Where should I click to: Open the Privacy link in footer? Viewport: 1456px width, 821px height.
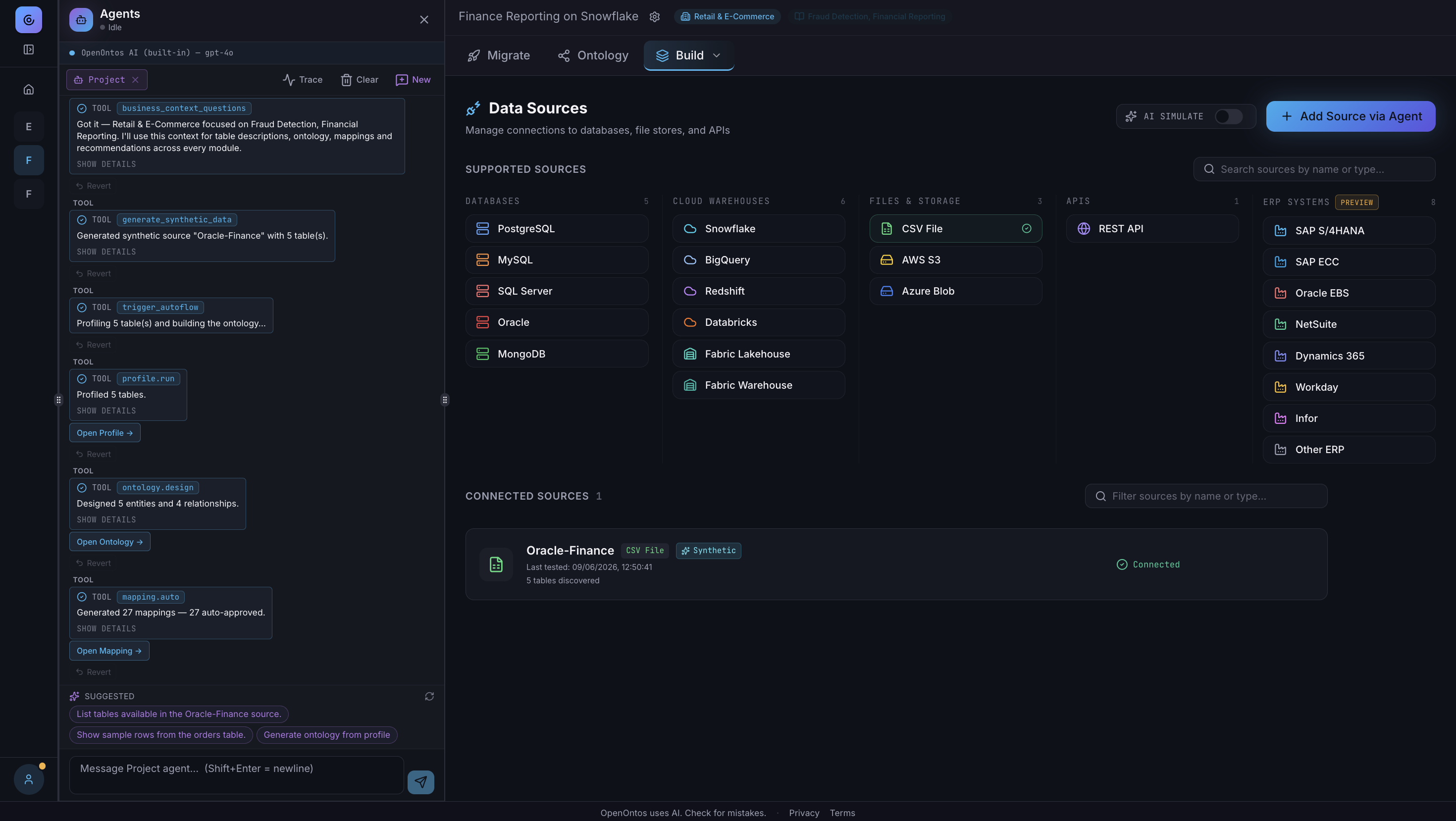(x=804, y=813)
